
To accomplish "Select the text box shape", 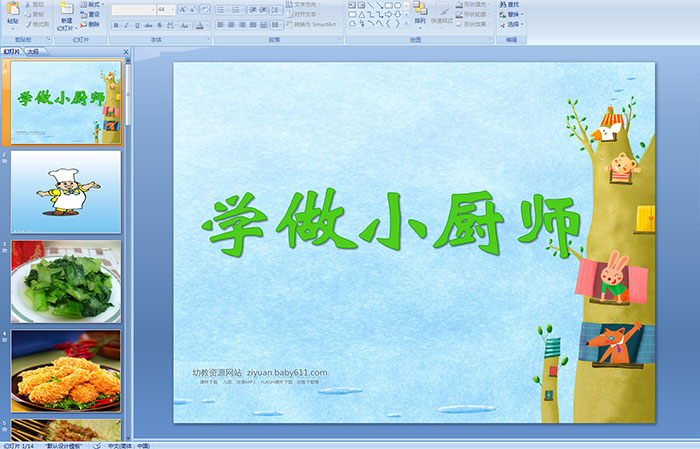I will tap(352, 5).
